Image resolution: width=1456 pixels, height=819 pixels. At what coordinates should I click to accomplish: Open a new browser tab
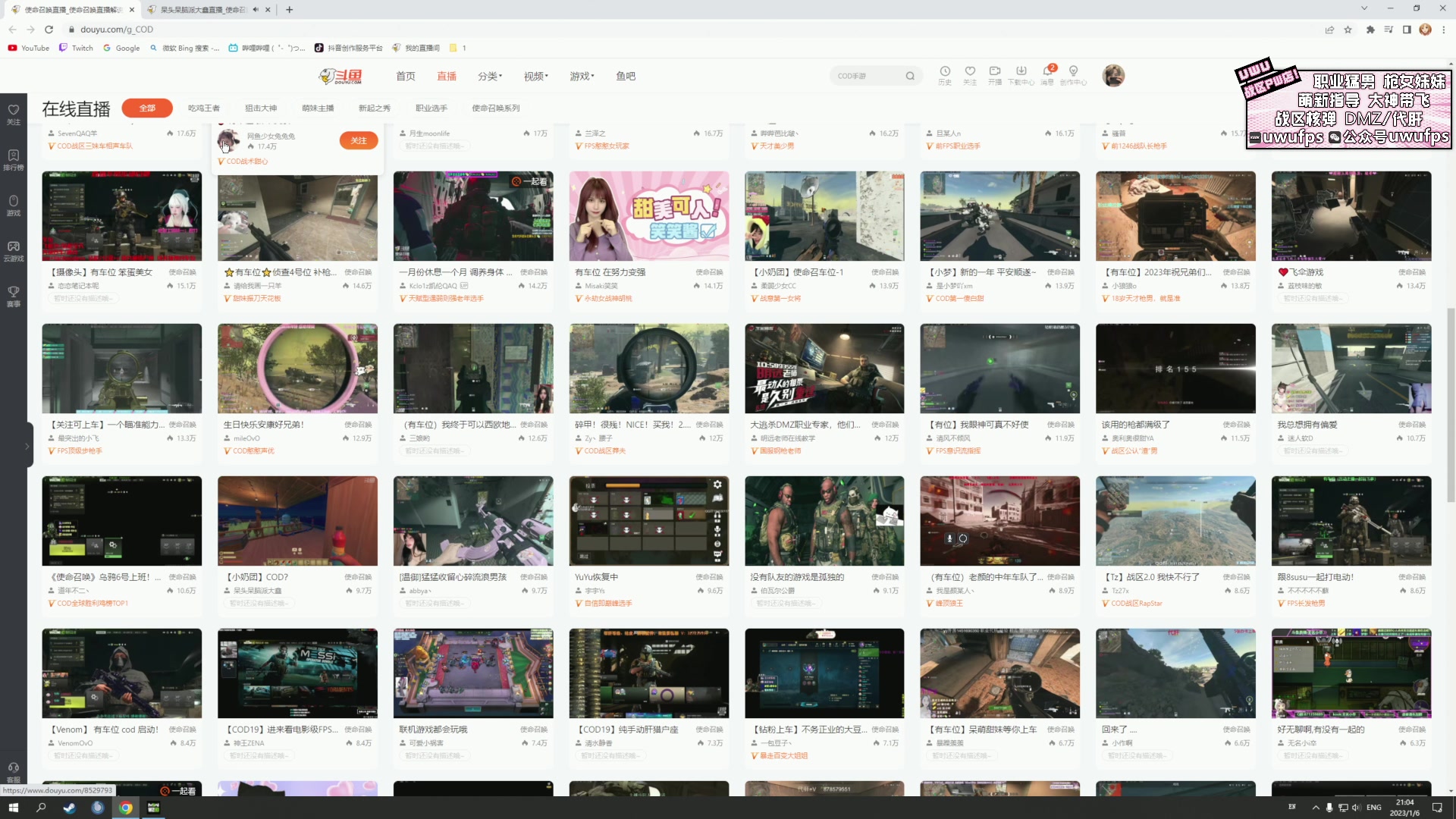pos(290,10)
